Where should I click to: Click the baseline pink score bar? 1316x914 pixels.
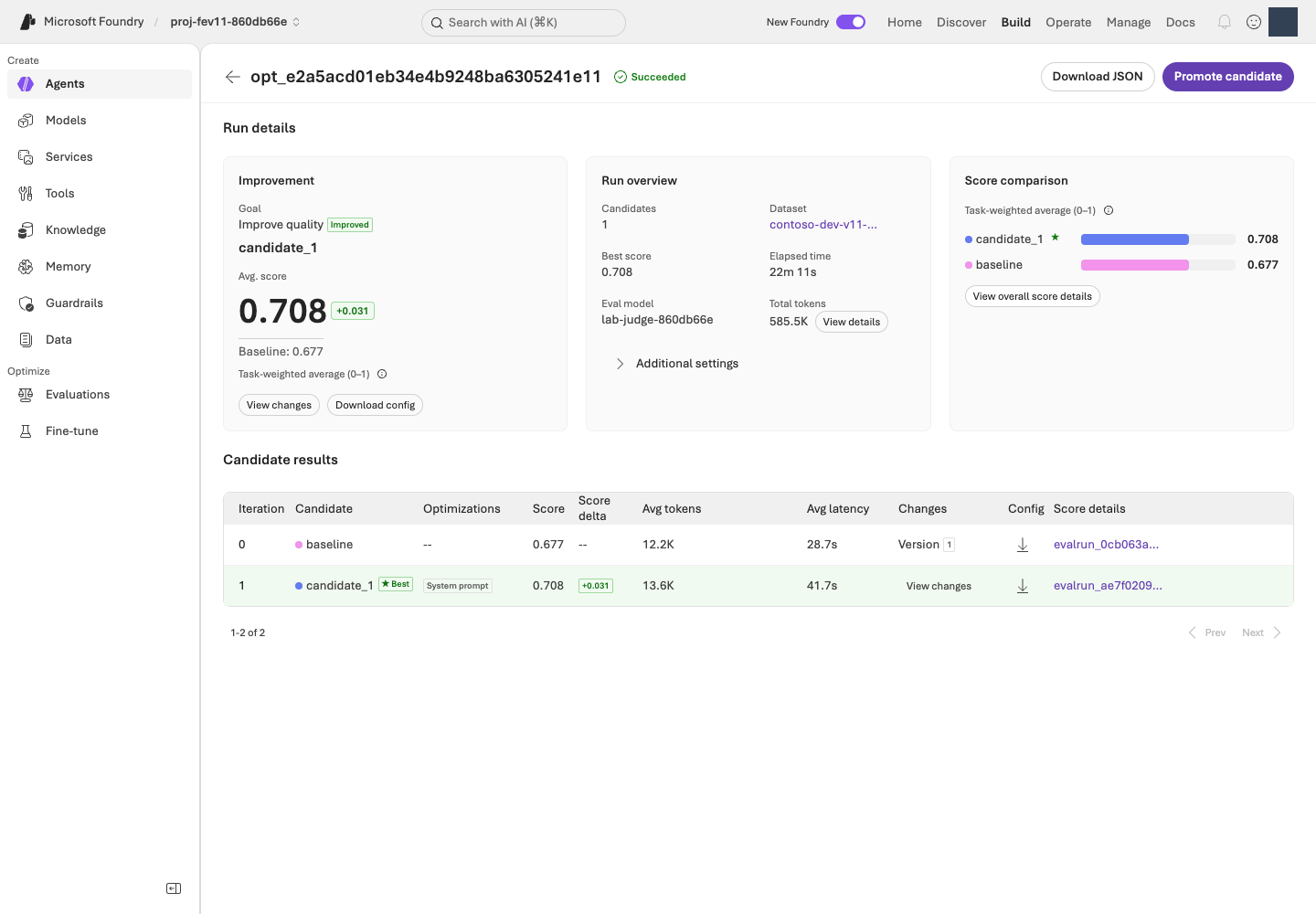tap(1135, 265)
